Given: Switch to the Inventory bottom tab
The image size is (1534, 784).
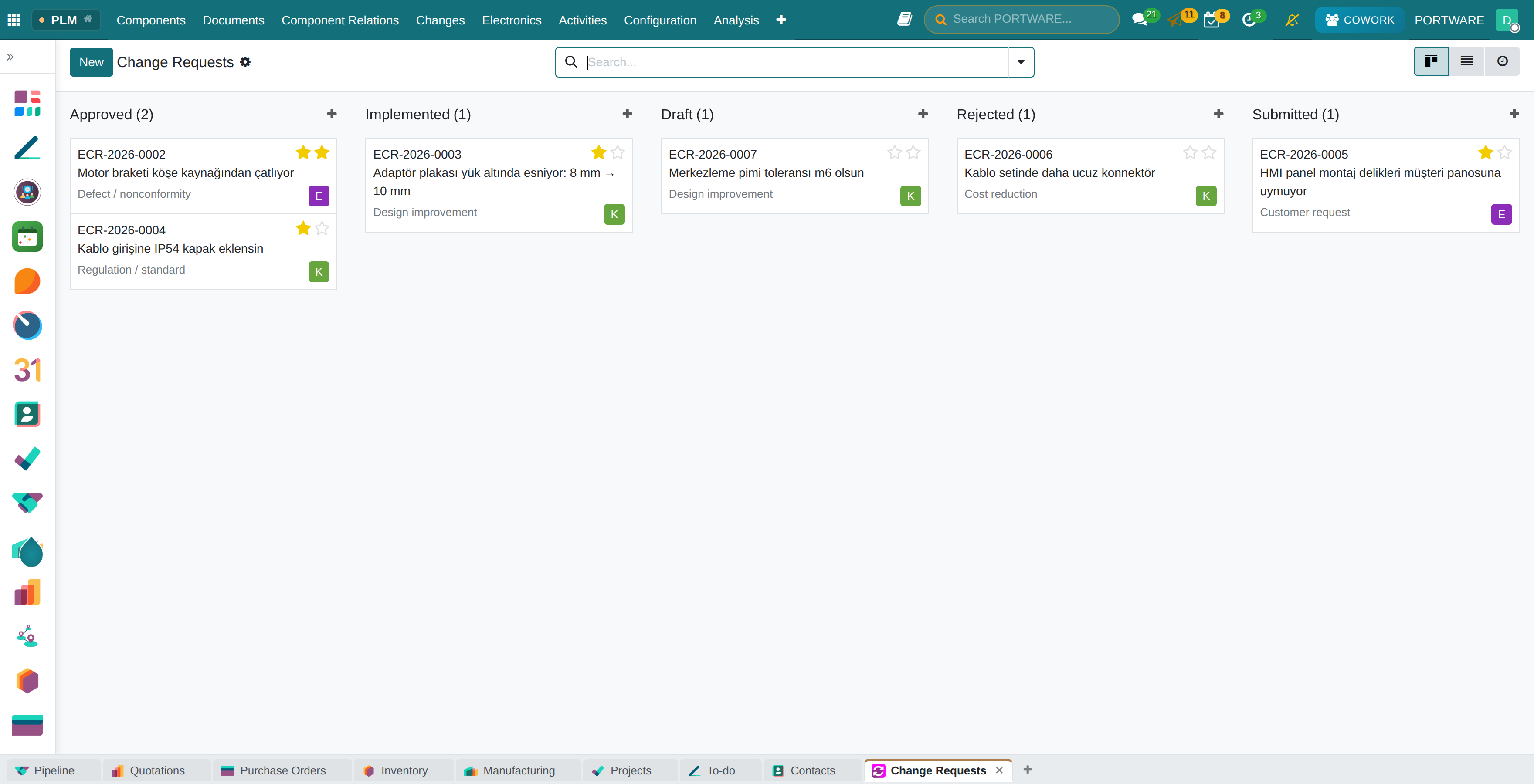Looking at the screenshot, I should pyautogui.click(x=395, y=770).
